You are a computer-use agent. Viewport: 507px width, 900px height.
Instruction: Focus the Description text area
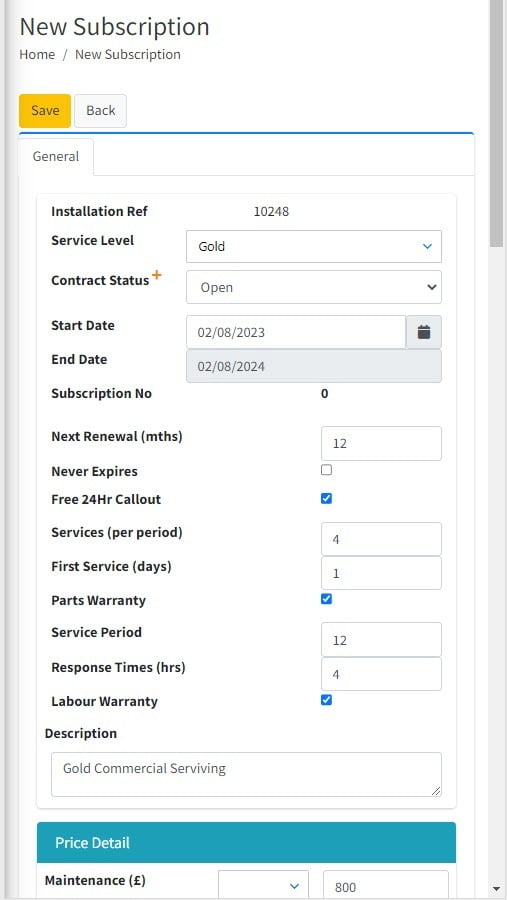pos(246,774)
